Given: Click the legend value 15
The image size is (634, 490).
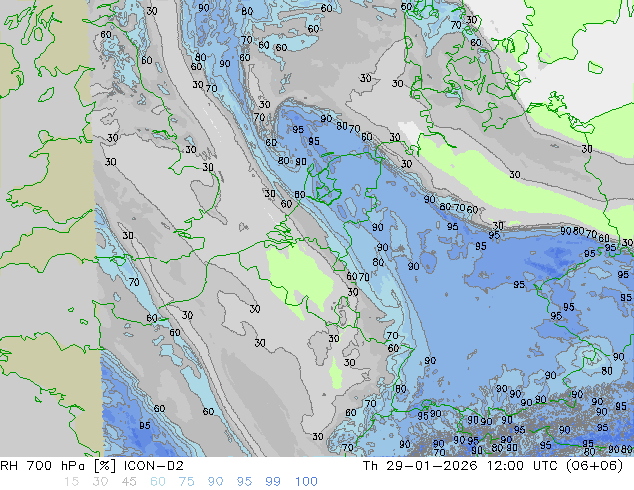Looking at the screenshot, I should pos(71,482).
